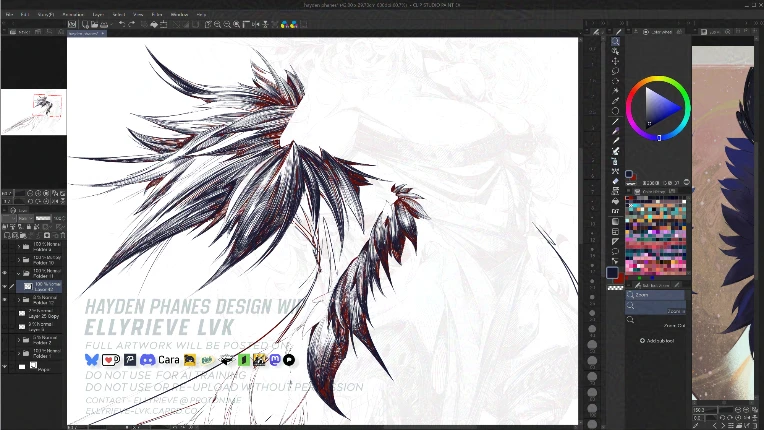Show Folder 1 via visibility box

pos(5,353)
